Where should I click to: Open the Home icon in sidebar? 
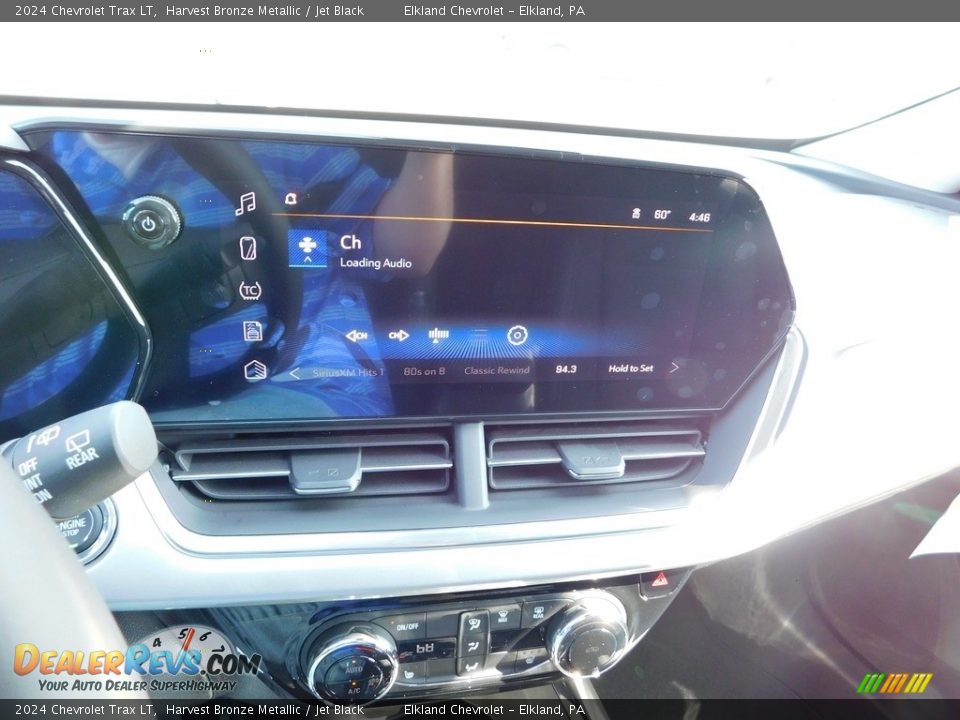[255, 370]
